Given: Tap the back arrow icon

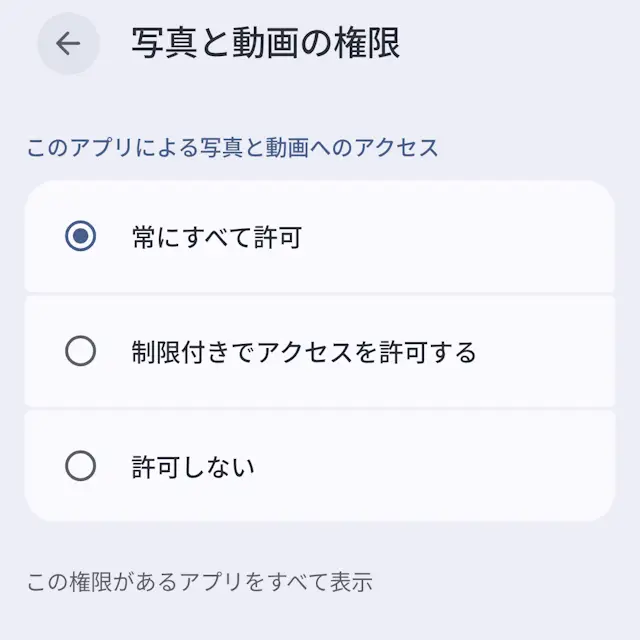Looking at the screenshot, I should coord(68,43).
